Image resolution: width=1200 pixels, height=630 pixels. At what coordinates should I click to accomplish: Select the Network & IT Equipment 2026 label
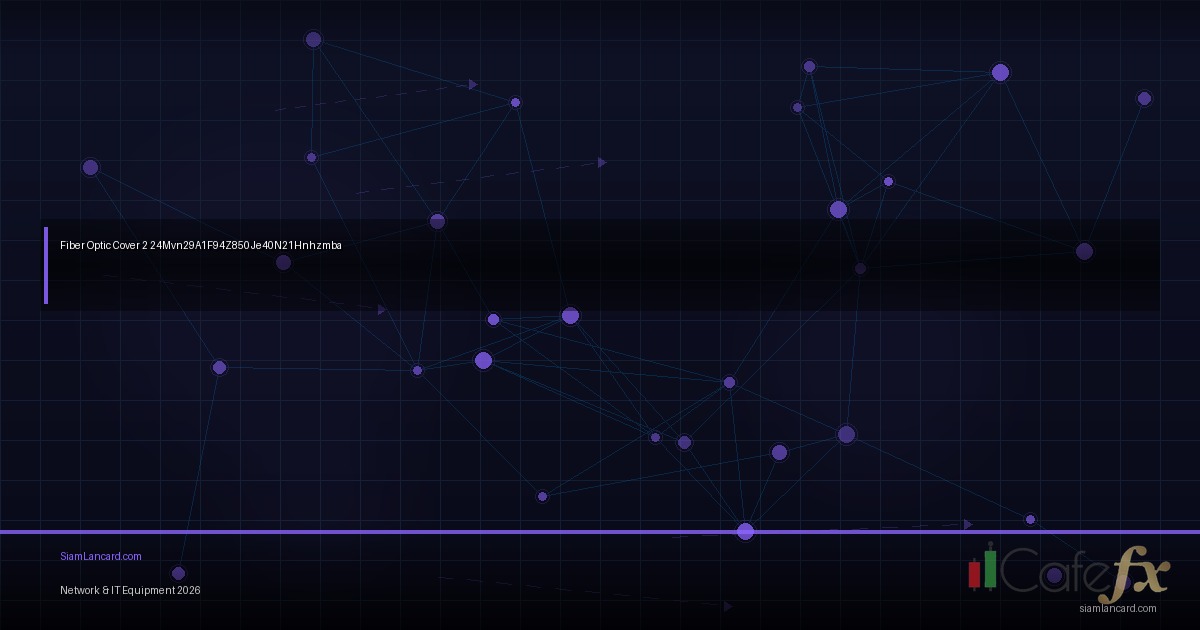[x=130, y=590]
